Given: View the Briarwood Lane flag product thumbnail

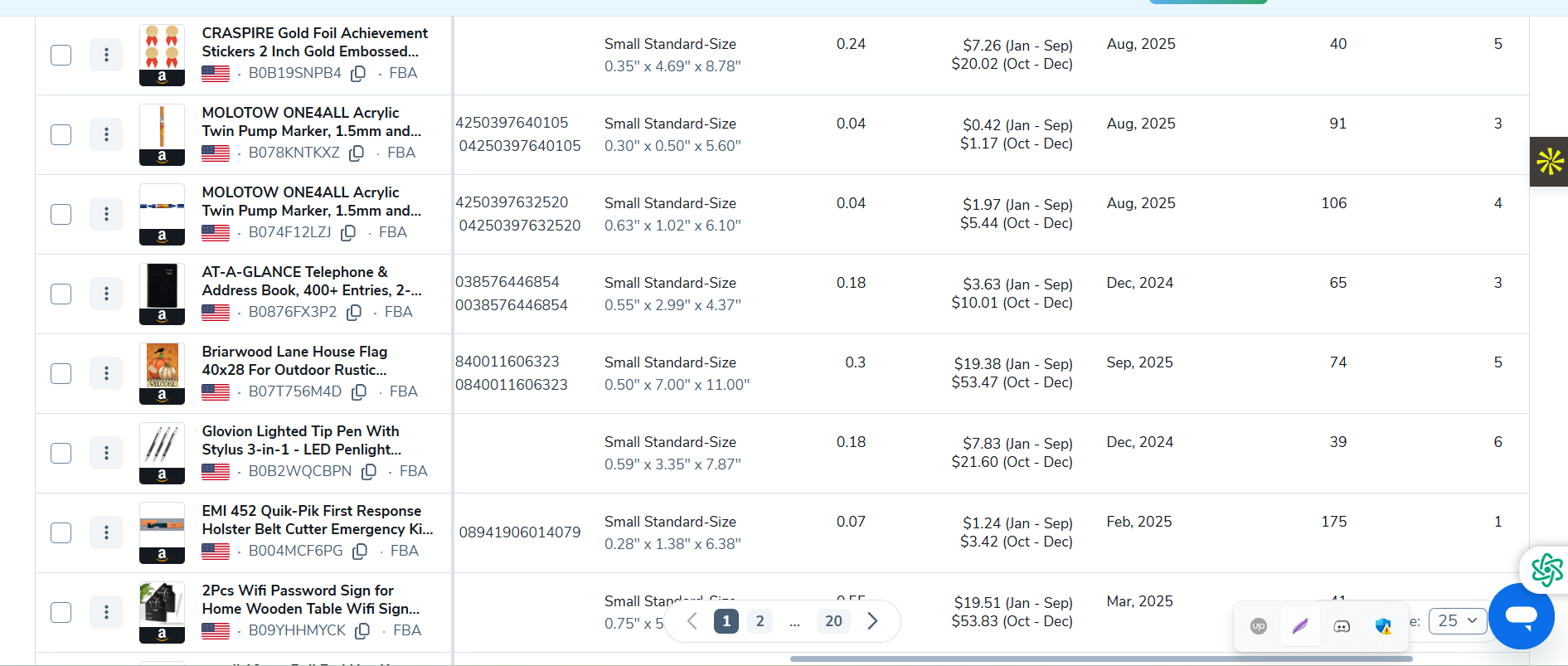Looking at the screenshot, I should (x=162, y=373).
